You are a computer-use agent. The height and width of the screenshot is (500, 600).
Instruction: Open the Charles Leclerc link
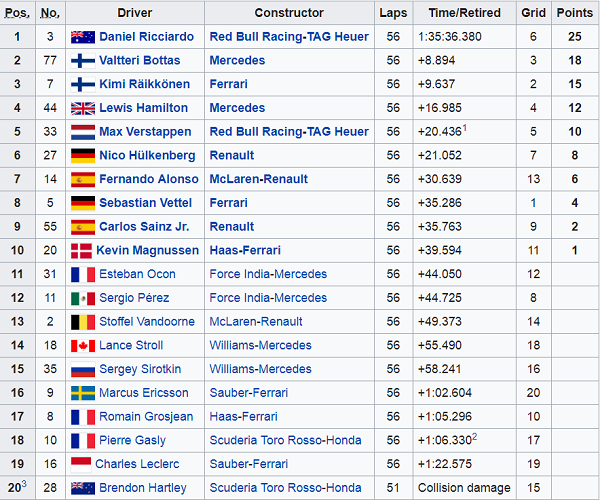(x=137, y=464)
